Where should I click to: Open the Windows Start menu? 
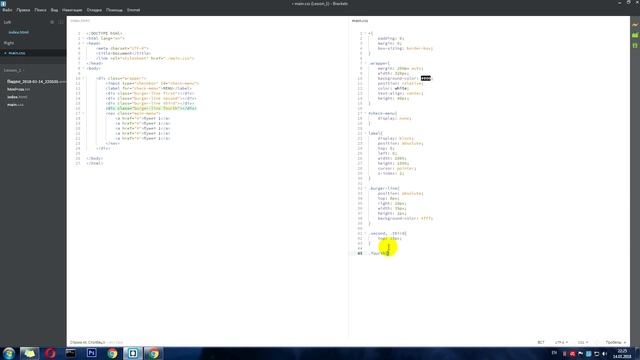click(9, 353)
